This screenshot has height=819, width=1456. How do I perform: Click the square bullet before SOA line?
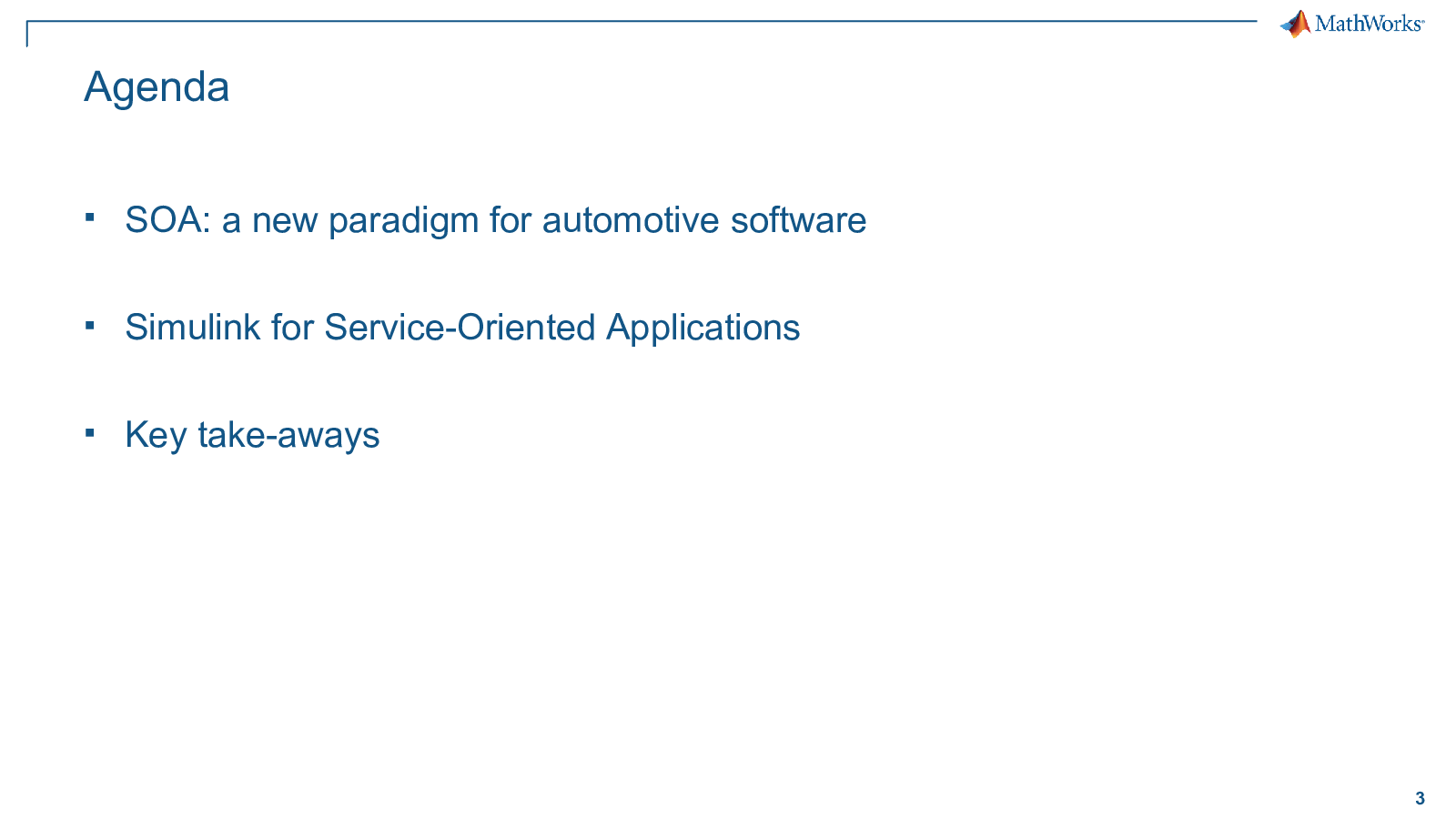89,217
